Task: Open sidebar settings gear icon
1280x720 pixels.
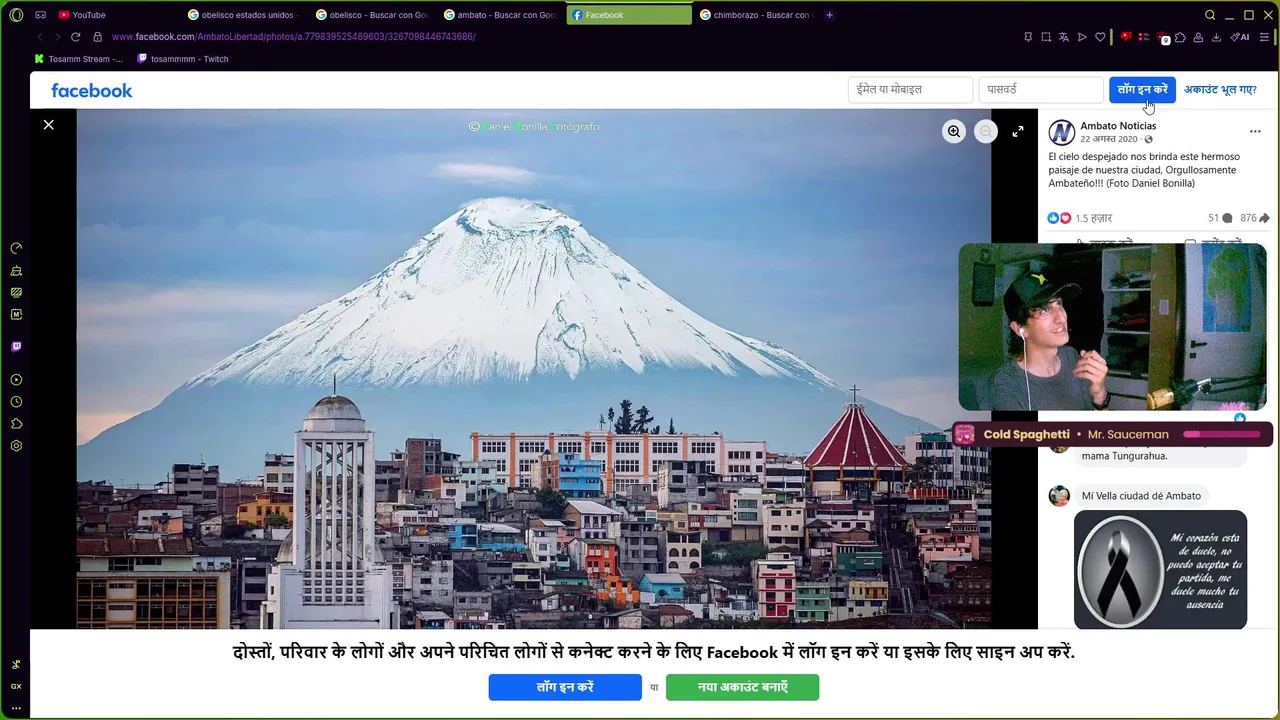Action: (16, 446)
